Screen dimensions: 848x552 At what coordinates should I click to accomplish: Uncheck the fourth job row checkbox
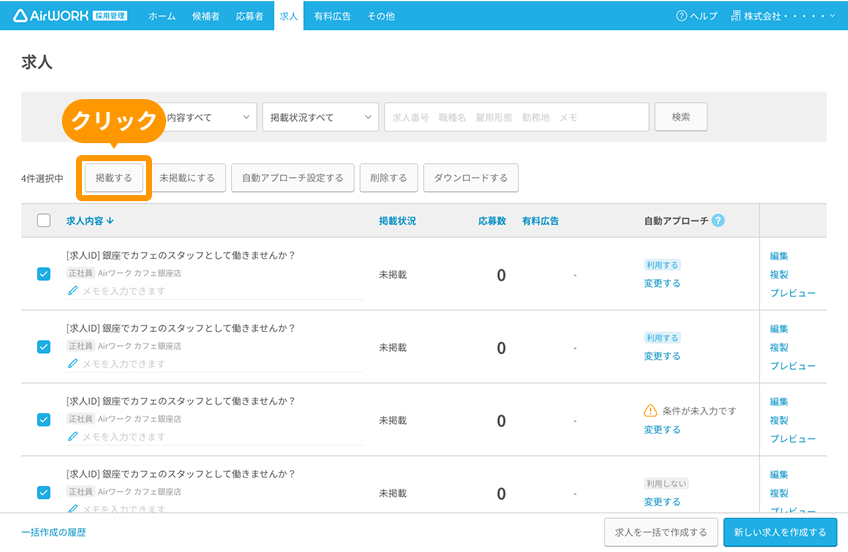coord(44,493)
